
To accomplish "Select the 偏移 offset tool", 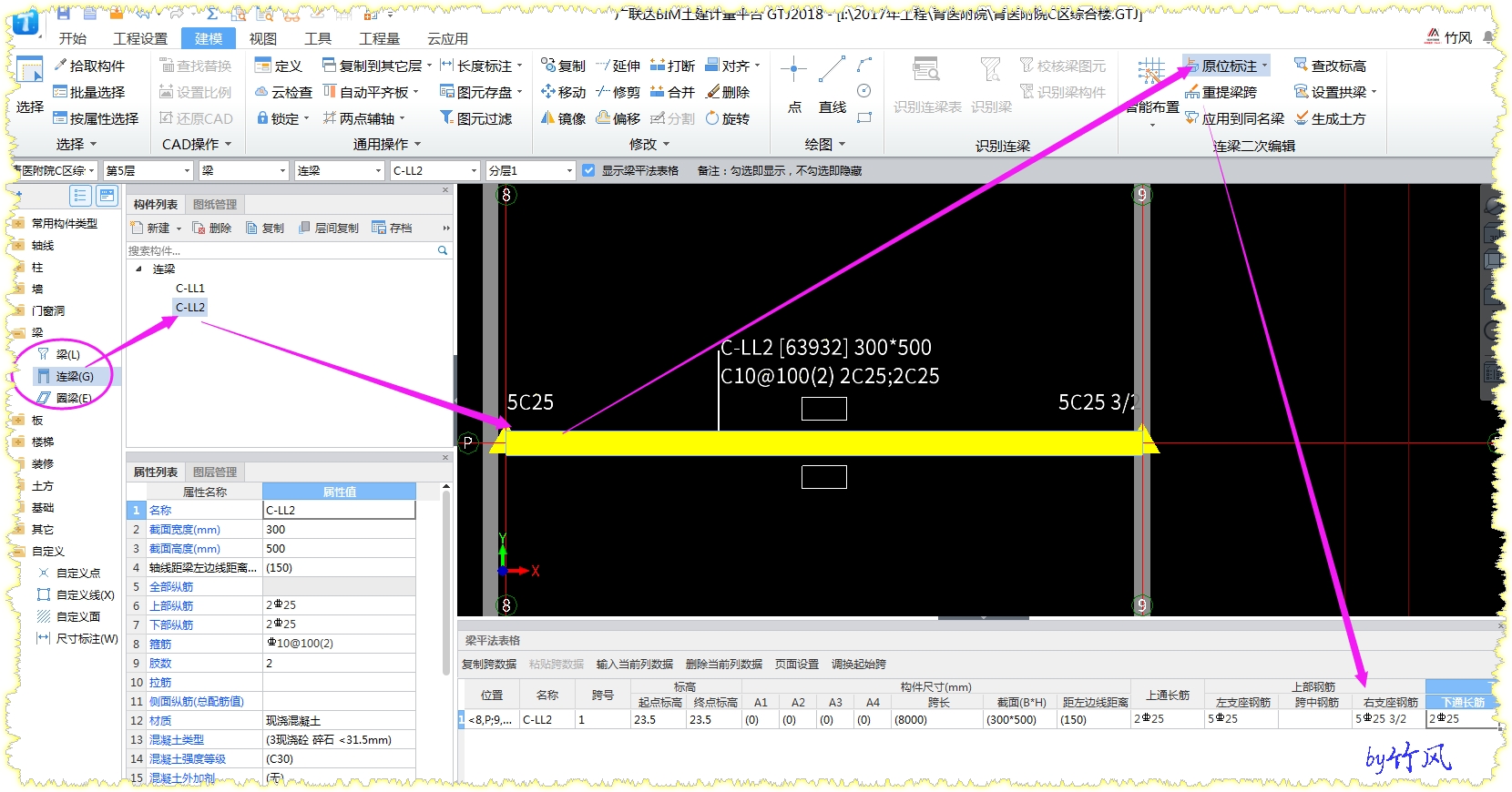I will (x=618, y=118).
